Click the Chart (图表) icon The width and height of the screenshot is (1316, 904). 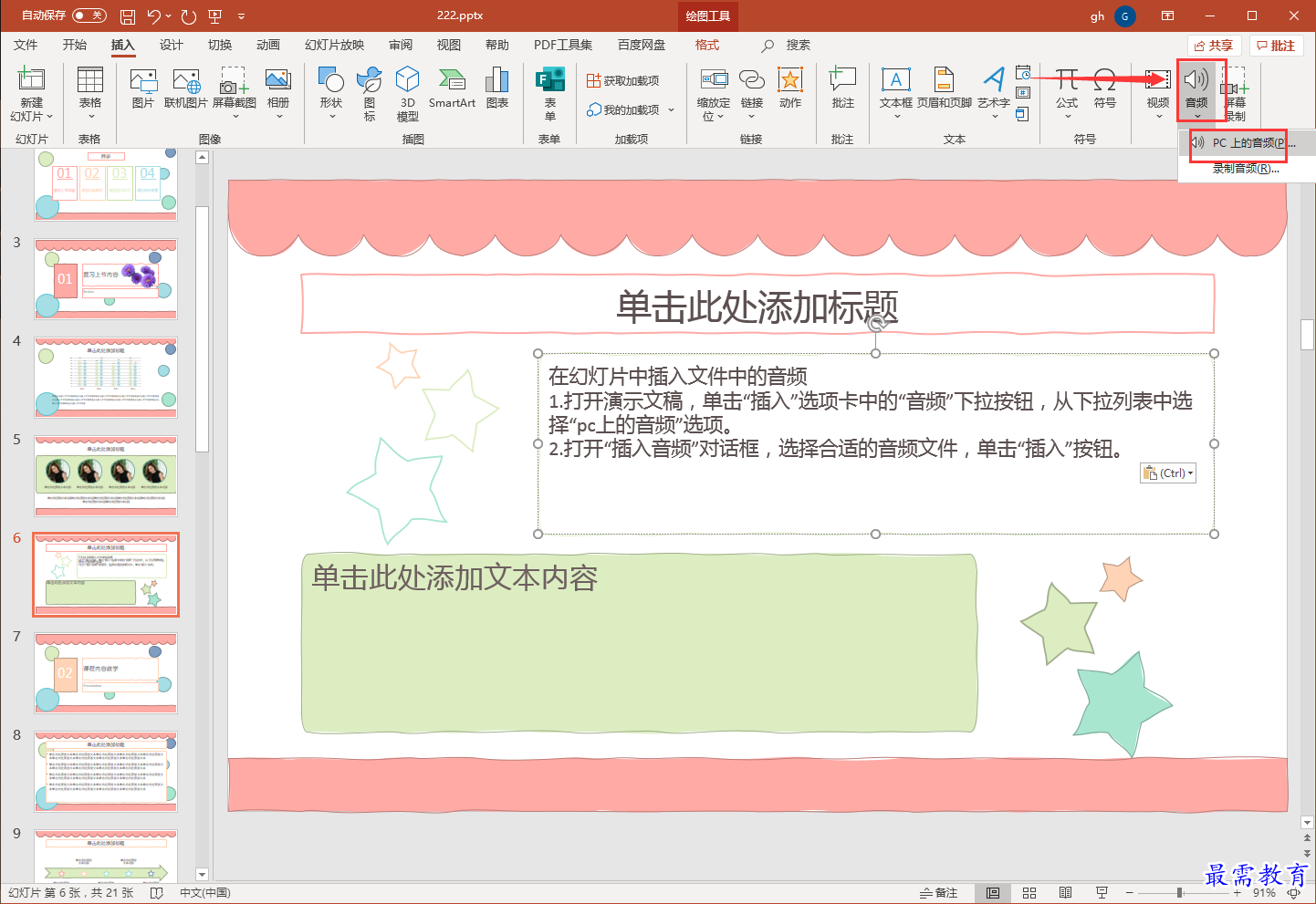[x=497, y=80]
